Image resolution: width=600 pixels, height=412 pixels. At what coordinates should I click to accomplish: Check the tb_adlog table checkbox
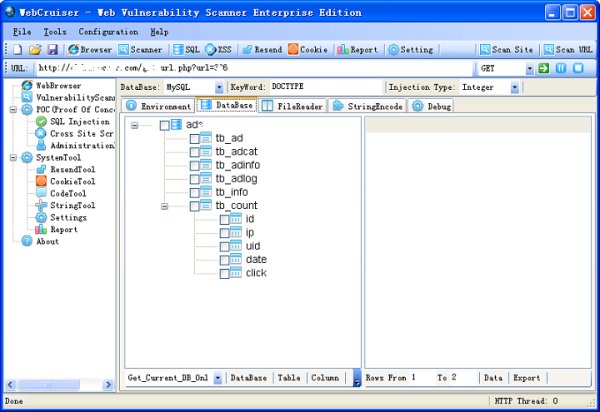coord(195,179)
